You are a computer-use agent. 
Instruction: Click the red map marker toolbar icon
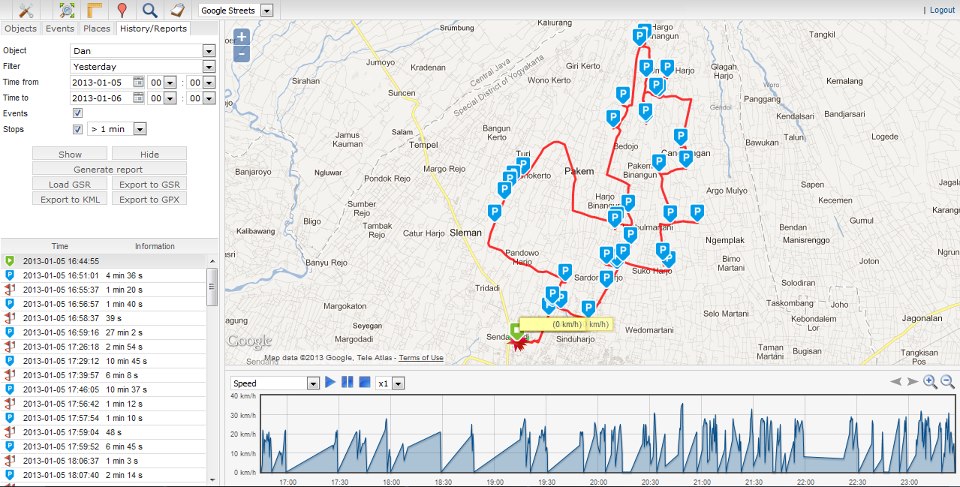tap(122, 10)
